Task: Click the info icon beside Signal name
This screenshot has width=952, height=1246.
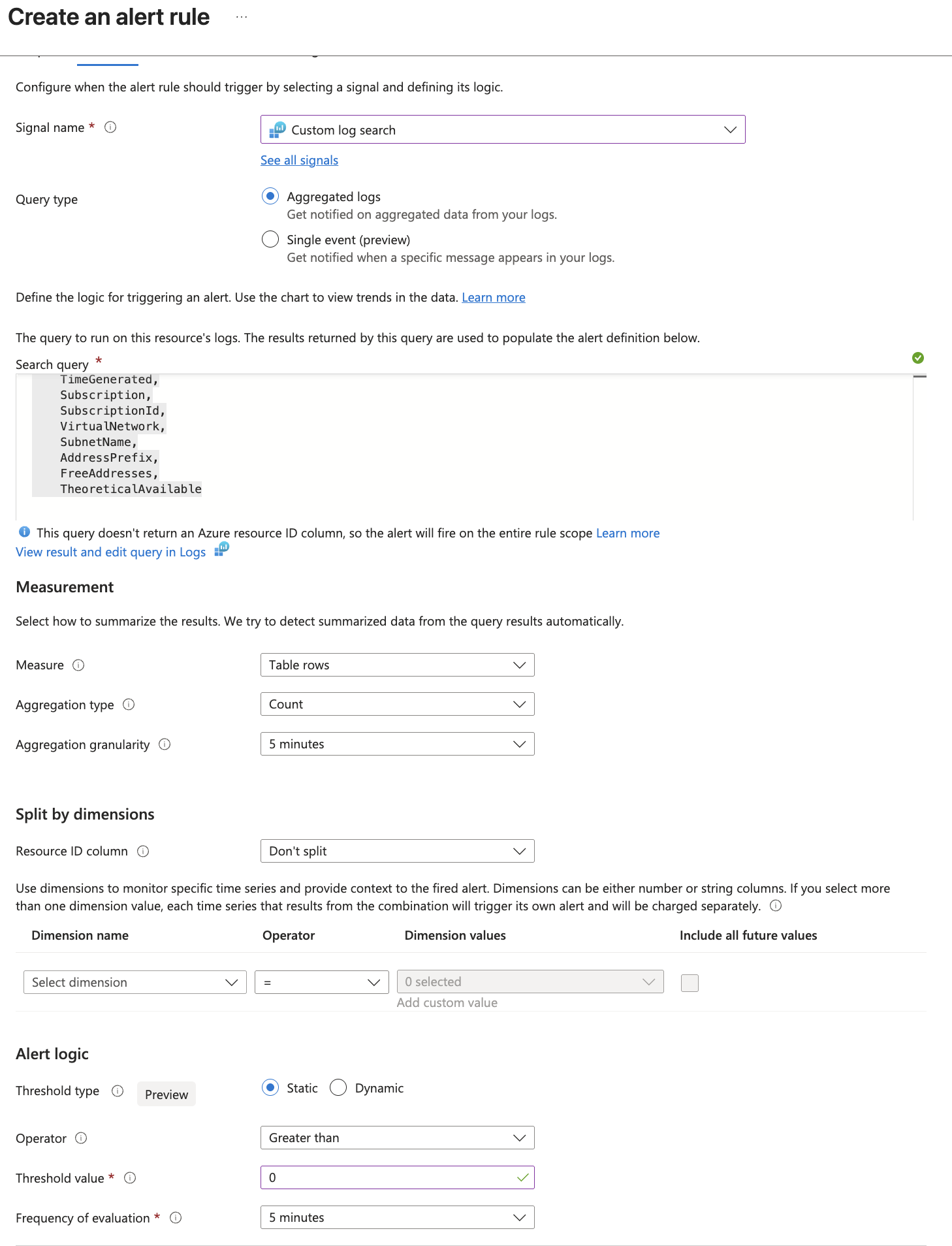Action: 111,127
